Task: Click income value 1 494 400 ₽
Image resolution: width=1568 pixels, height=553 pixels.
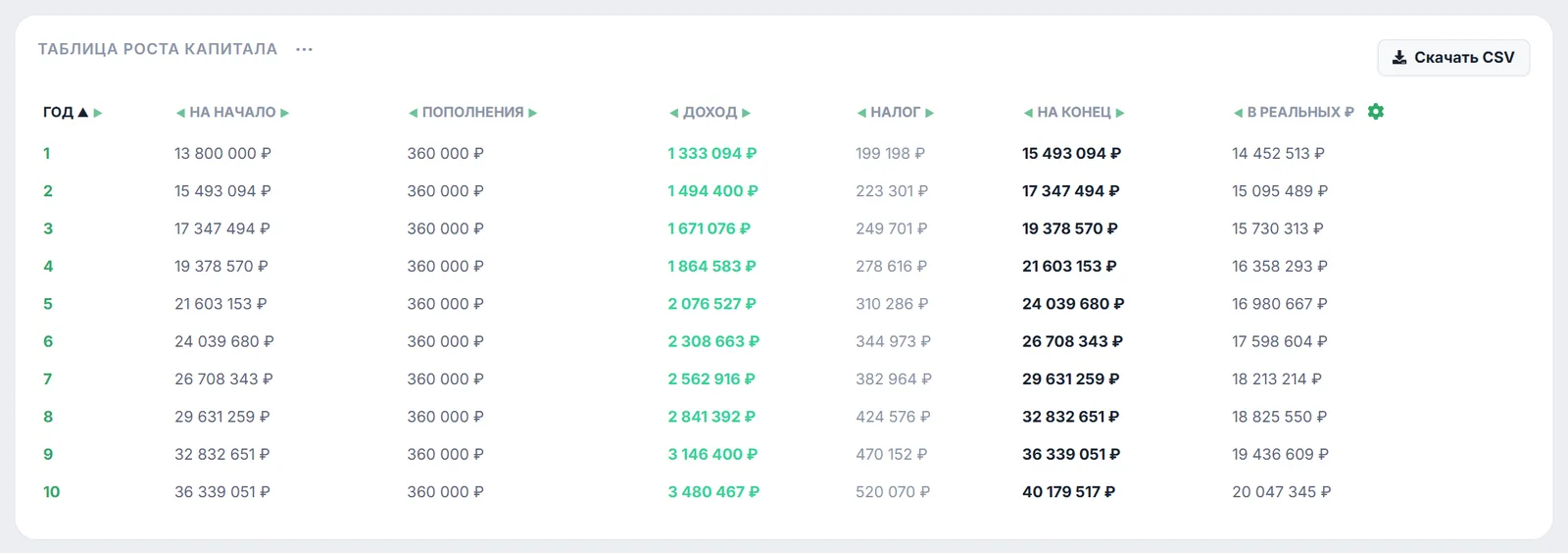Action: (x=713, y=191)
